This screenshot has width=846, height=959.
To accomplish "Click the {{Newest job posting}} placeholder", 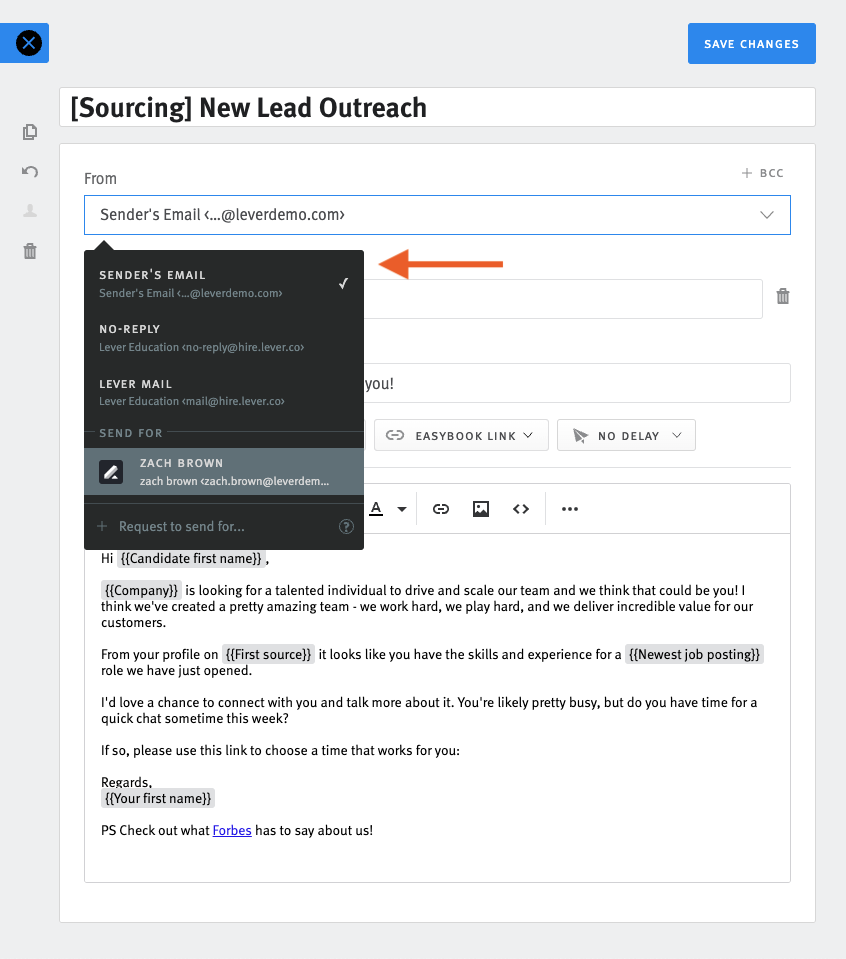I will [694, 654].
